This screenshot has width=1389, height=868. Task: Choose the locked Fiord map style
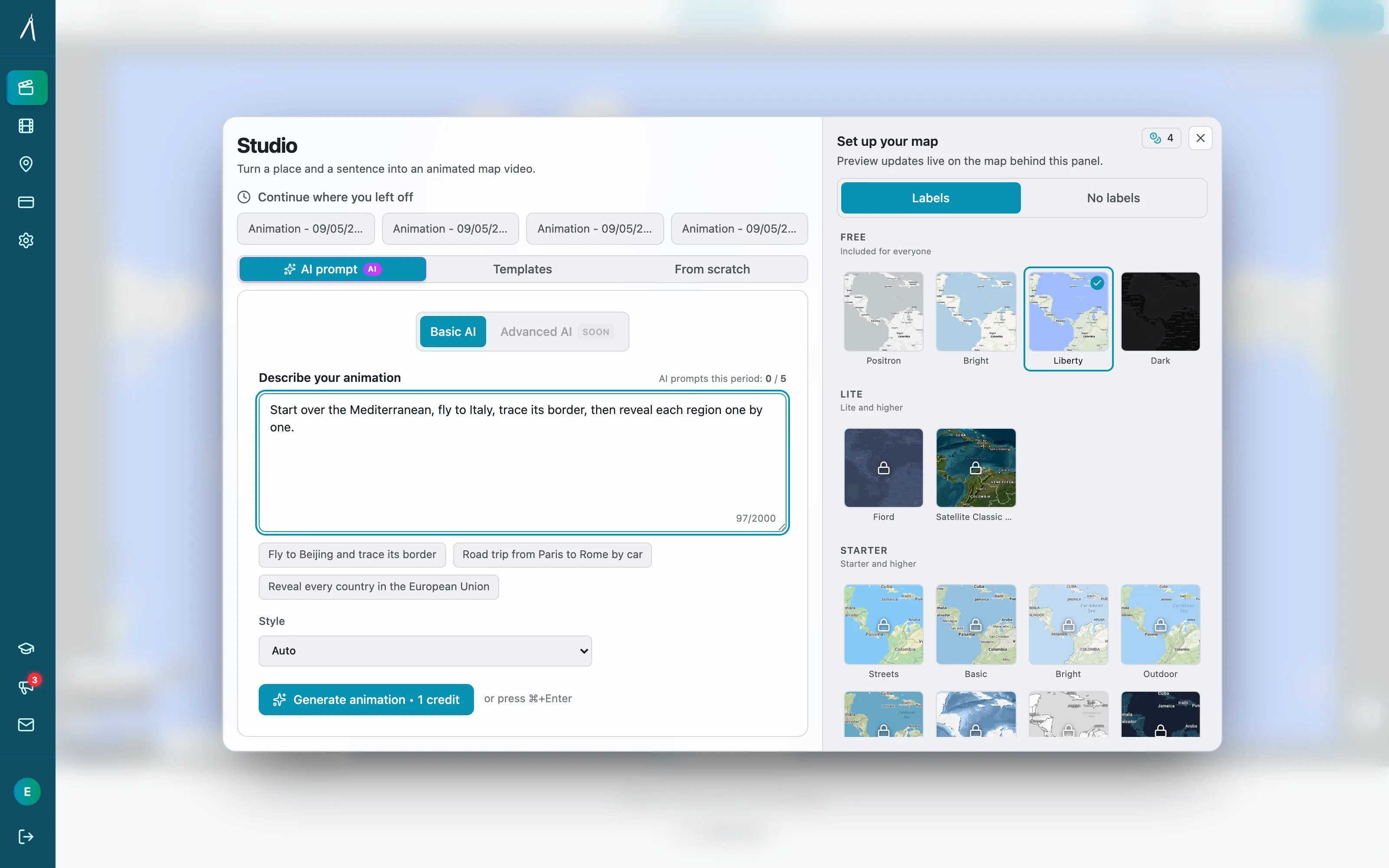(x=883, y=475)
